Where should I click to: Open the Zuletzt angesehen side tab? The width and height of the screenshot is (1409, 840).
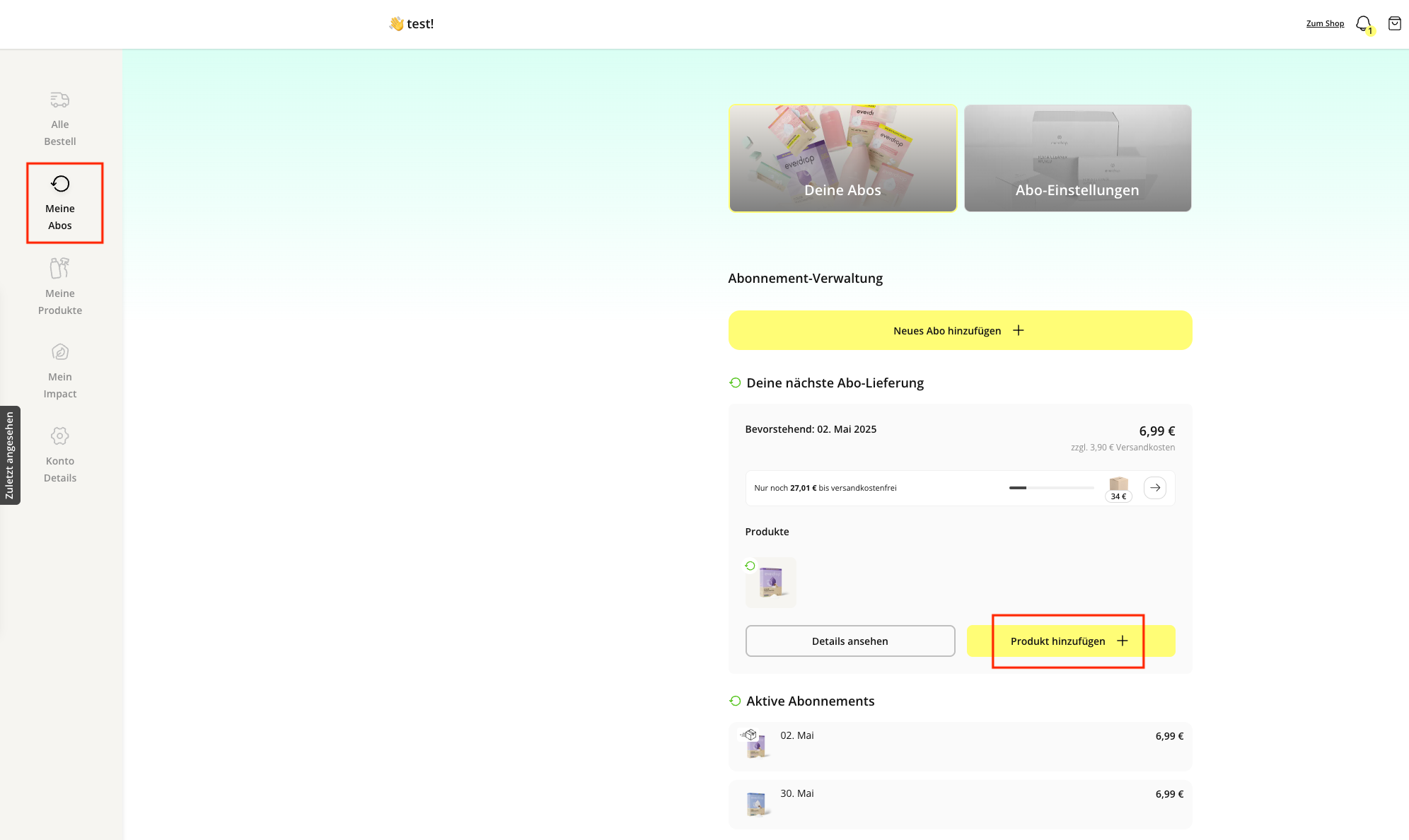pyautogui.click(x=10, y=455)
